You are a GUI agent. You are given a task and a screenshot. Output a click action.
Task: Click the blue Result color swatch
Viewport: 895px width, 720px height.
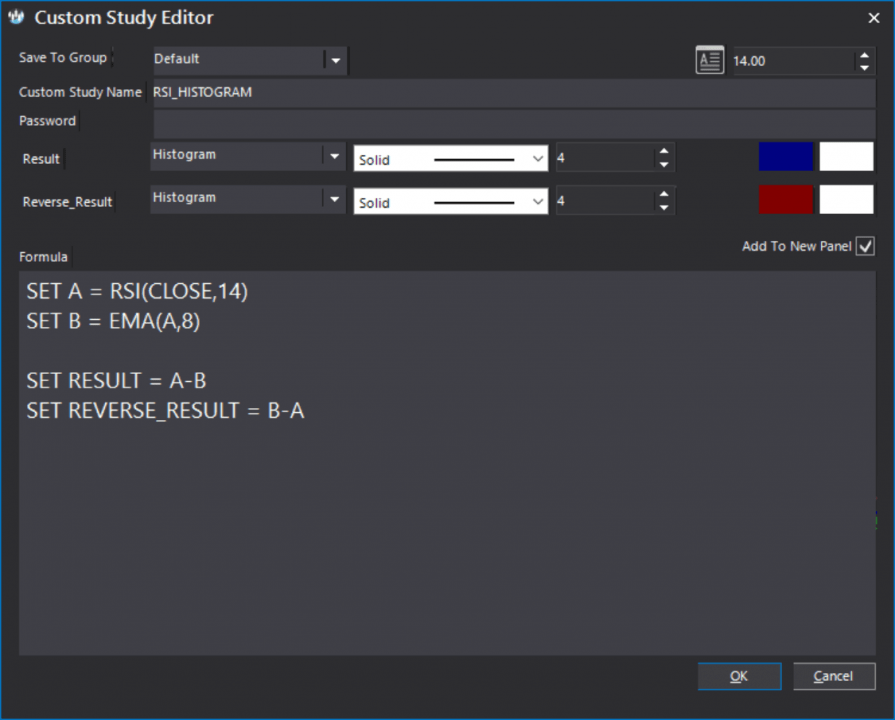[x=785, y=156]
